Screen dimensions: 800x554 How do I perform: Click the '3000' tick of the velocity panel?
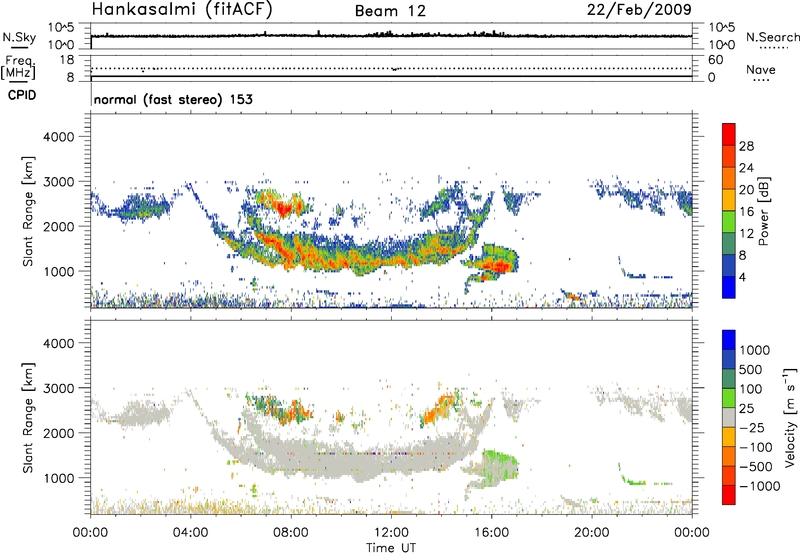click(59, 388)
